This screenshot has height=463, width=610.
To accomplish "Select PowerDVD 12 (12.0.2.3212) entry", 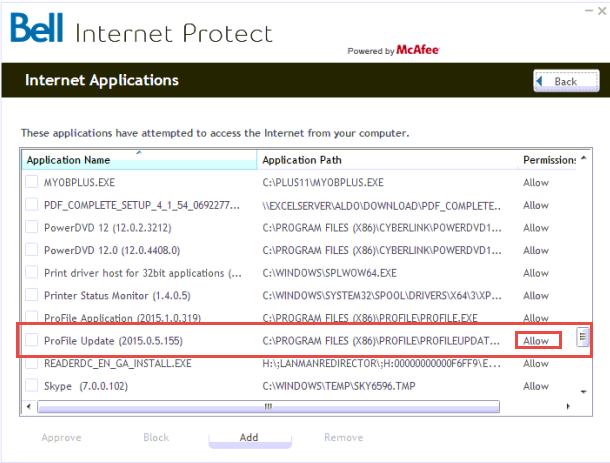I will pos(108,228).
